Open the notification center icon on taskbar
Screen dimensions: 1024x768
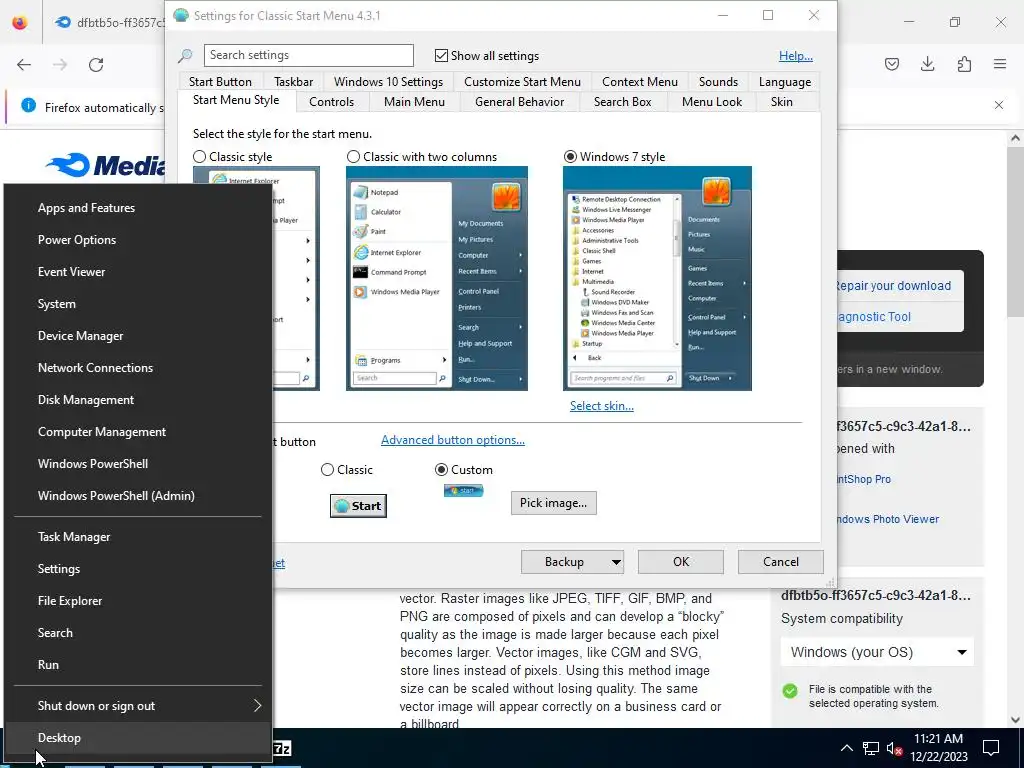click(991, 748)
